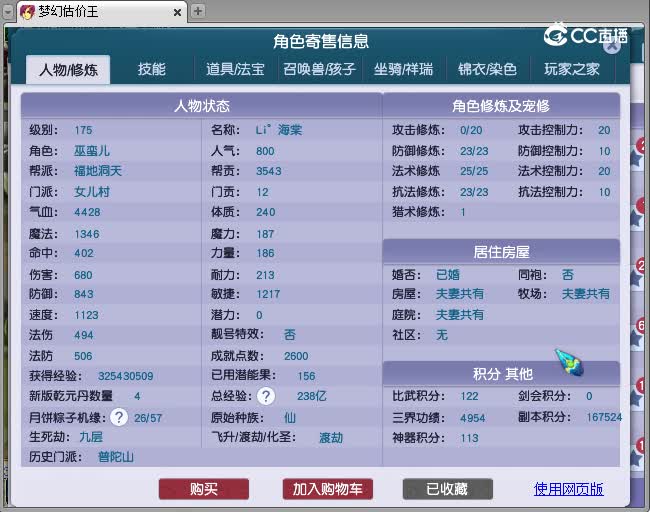Select the 速度 value 1123

(x=86, y=315)
